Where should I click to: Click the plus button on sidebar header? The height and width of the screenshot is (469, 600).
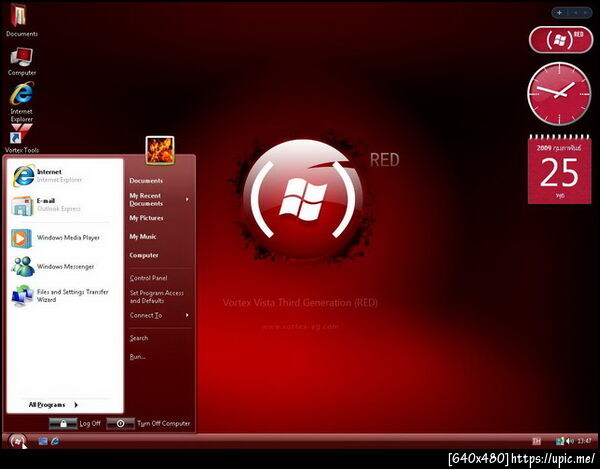(x=559, y=13)
